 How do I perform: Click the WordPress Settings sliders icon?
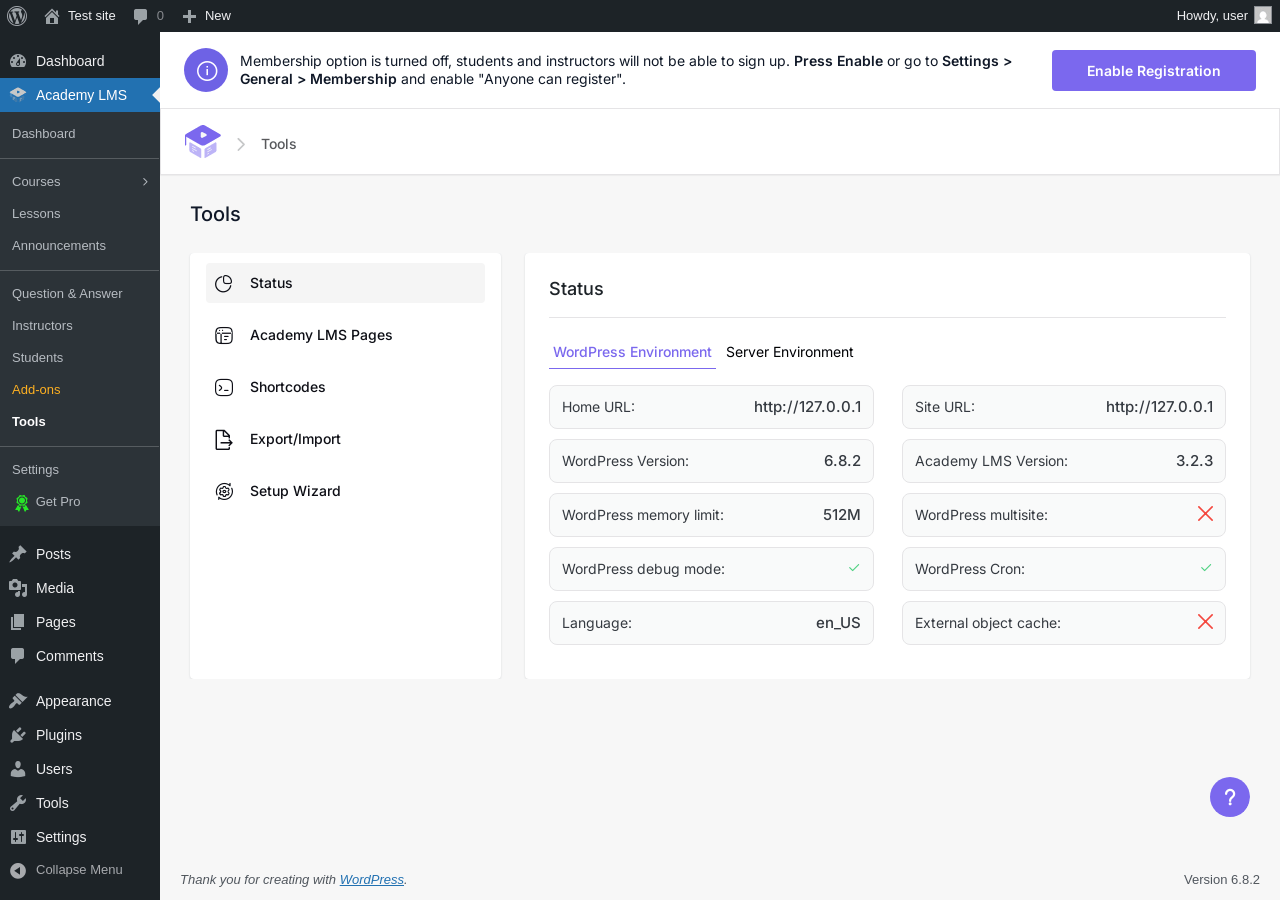tap(18, 837)
